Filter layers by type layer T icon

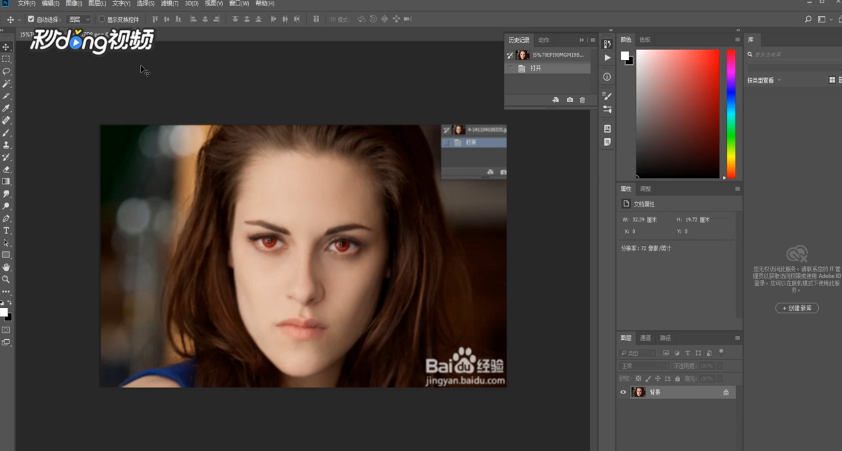687,353
